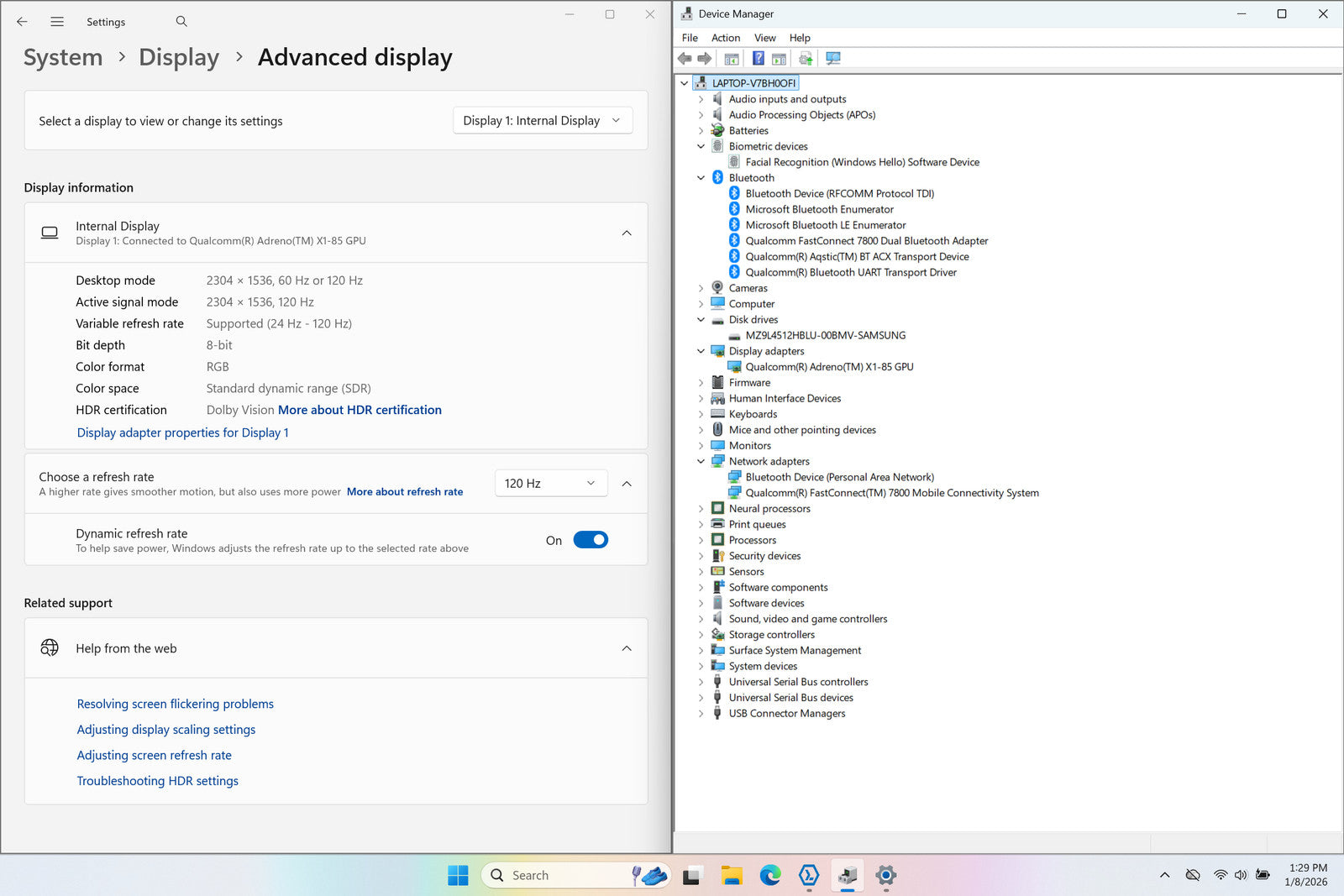Open the Settings navigation hamburger menu
The height and width of the screenshot is (896, 1344).
click(x=57, y=22)
